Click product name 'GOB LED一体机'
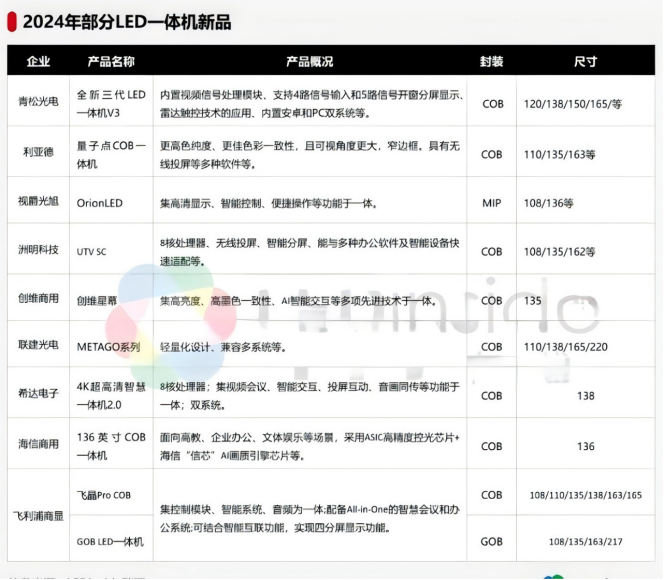This screenshot has height=580, width=664. (110, 542)
